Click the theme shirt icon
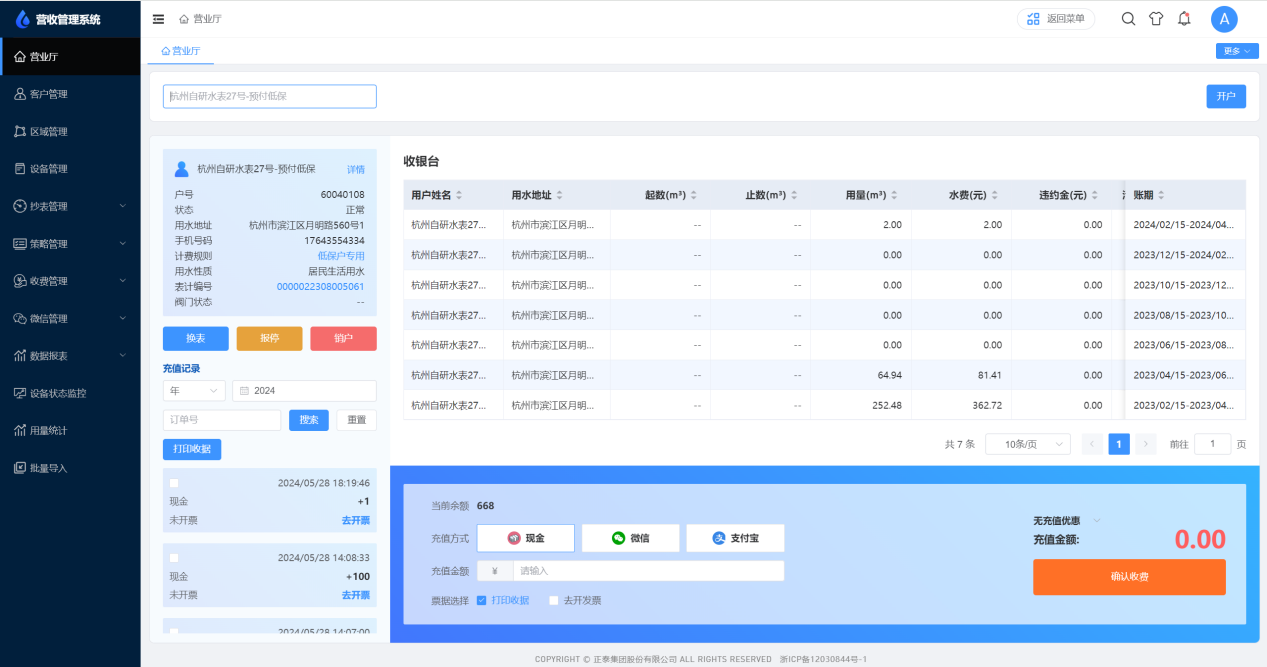 1156,19
